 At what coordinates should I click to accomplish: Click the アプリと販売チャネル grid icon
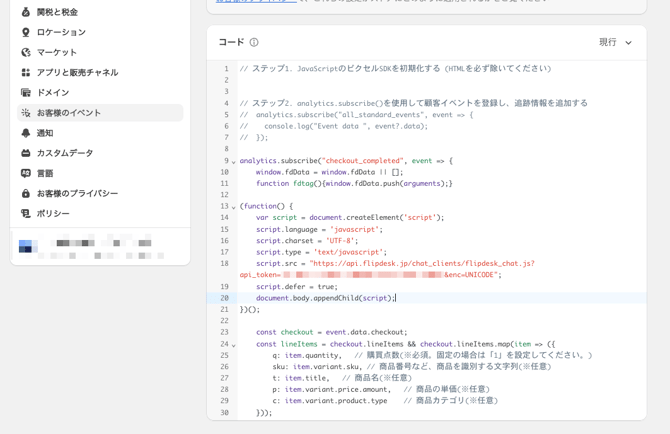pyautogui.click(x=26, y=72)
